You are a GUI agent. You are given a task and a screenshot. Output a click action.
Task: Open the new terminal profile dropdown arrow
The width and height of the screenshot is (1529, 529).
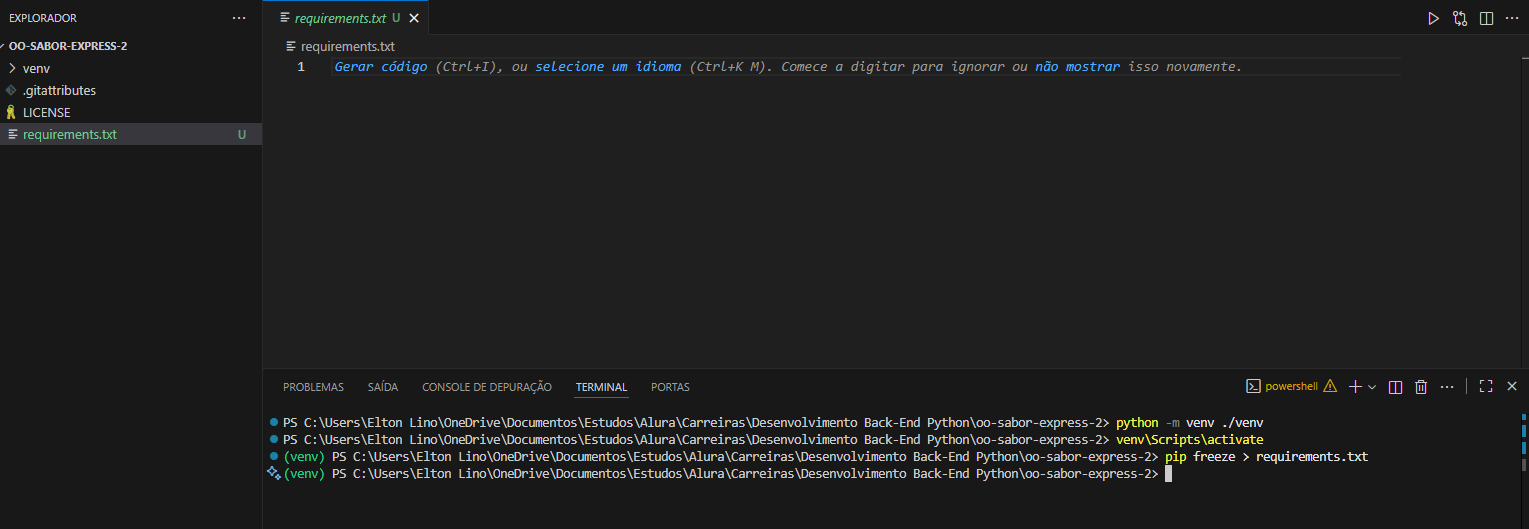(1372, 387)
